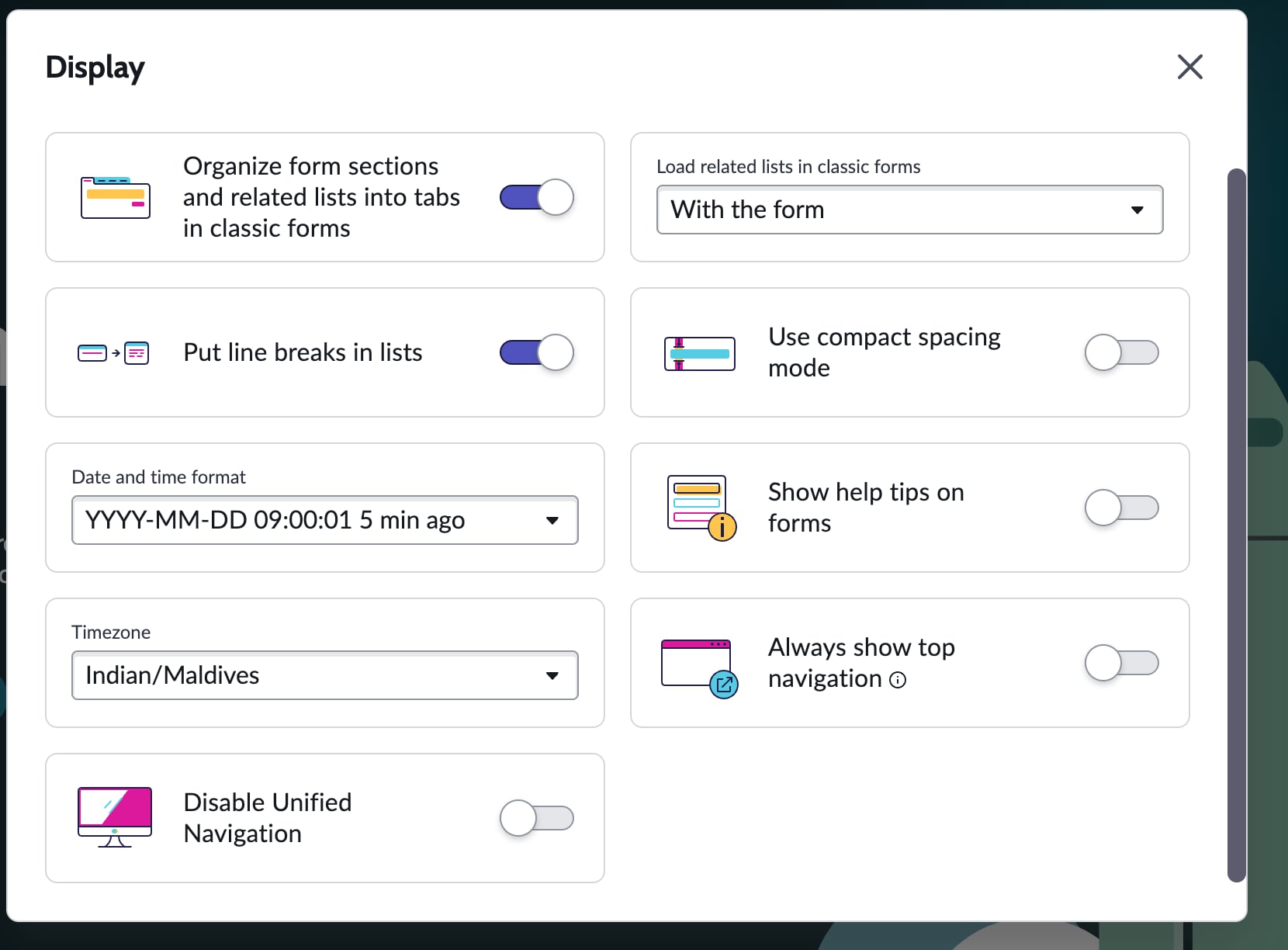Click the form sections tabs illustration icon
The width and height of the screenshot is (1288, 950).
(115, 197)
